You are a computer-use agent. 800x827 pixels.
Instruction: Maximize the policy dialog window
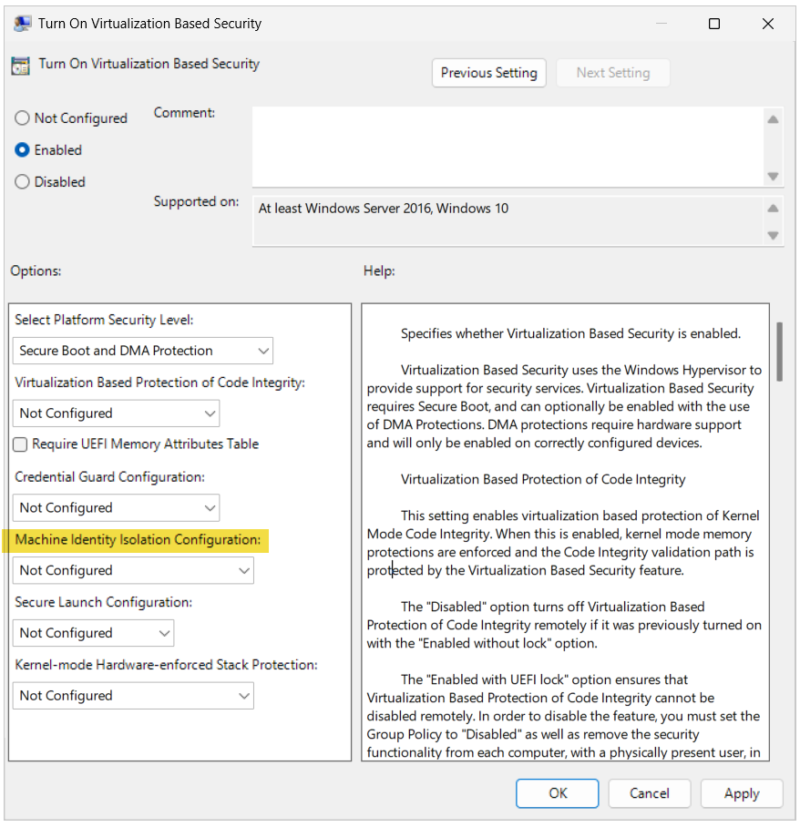click(x=714, y=24)
